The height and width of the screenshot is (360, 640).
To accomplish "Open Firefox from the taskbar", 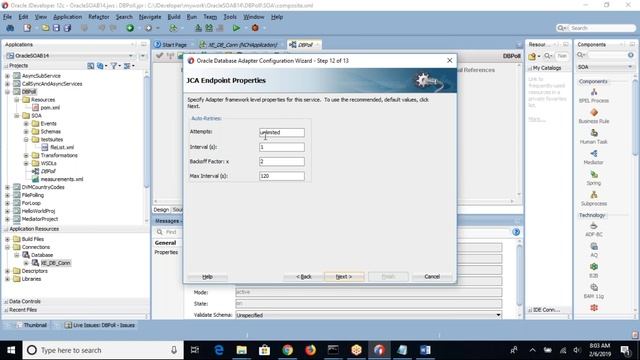I will click(x=311, y=350).
